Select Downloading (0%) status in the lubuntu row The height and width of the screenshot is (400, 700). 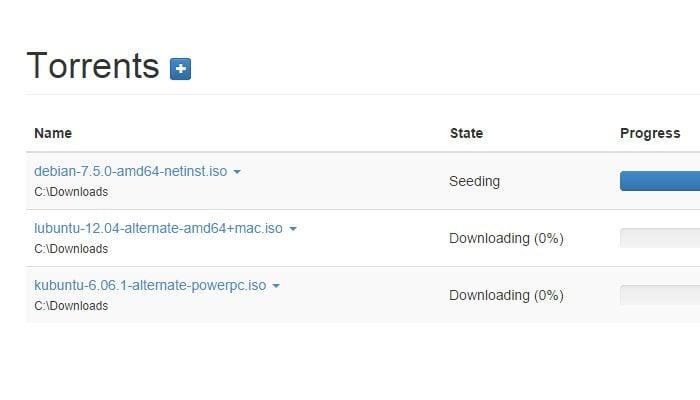[x=506, y=238]
